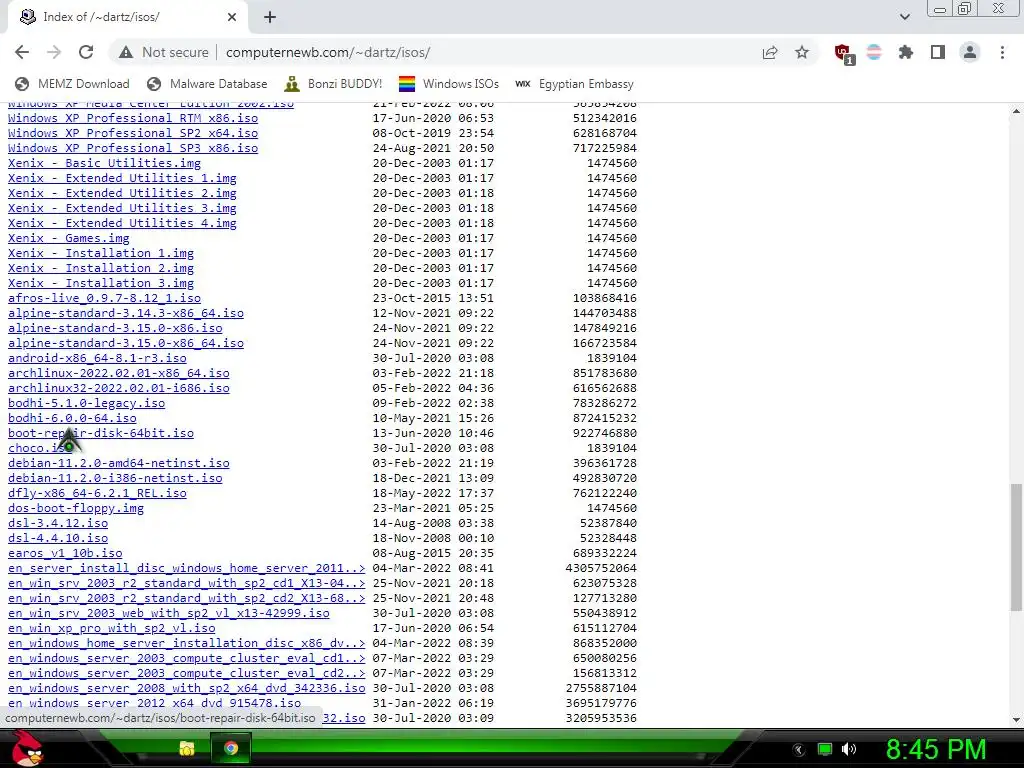Image resolution: width=1024 pixels, height=768 pixels.
Task: Go back to the previous page
Action: pyautogui.click(x=22, y=52)
